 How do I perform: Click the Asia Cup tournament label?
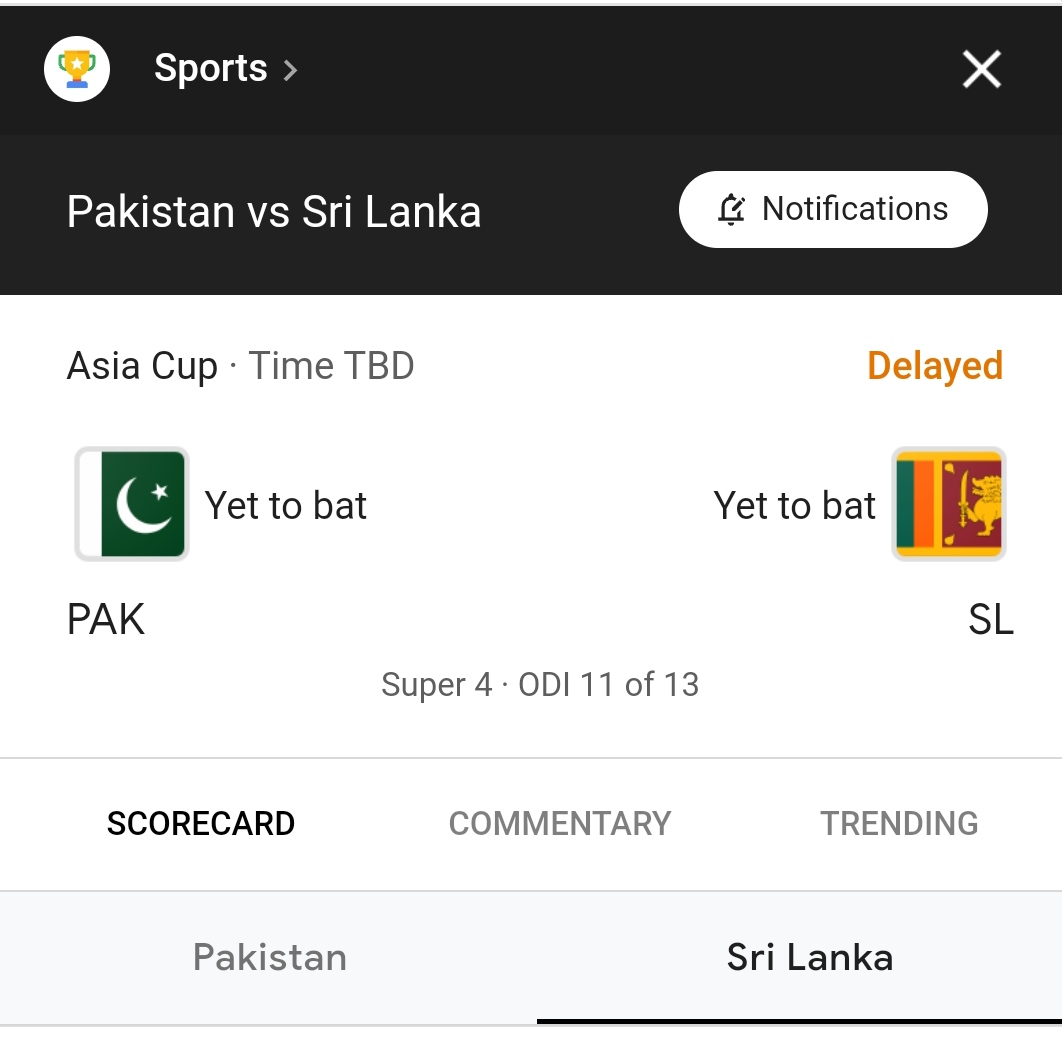pyautogui.click(x=142, y=366)
